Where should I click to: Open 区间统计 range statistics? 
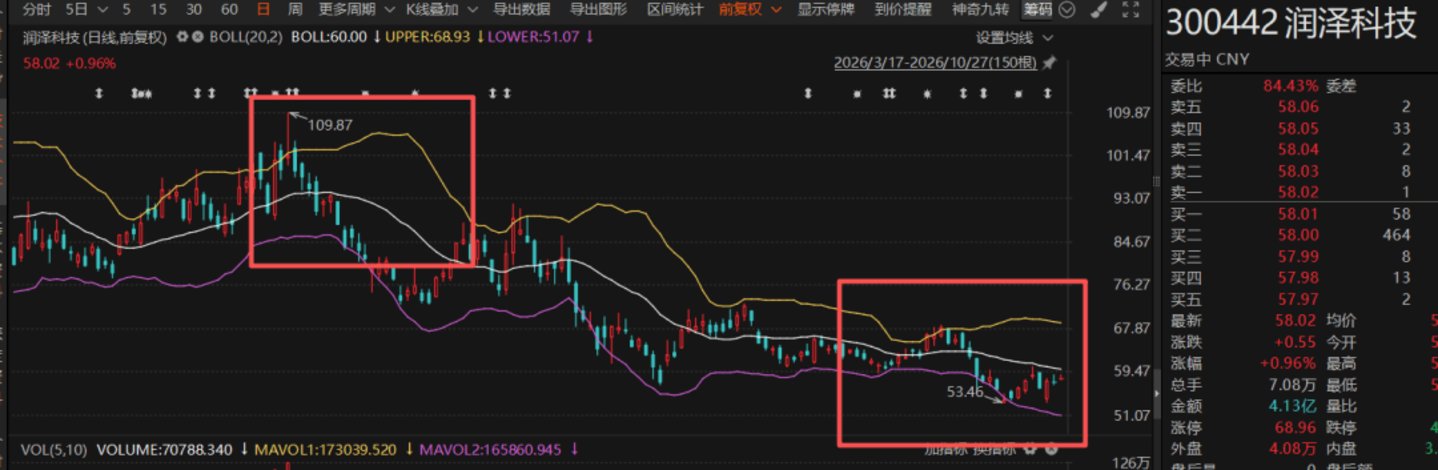click(674, 10)
